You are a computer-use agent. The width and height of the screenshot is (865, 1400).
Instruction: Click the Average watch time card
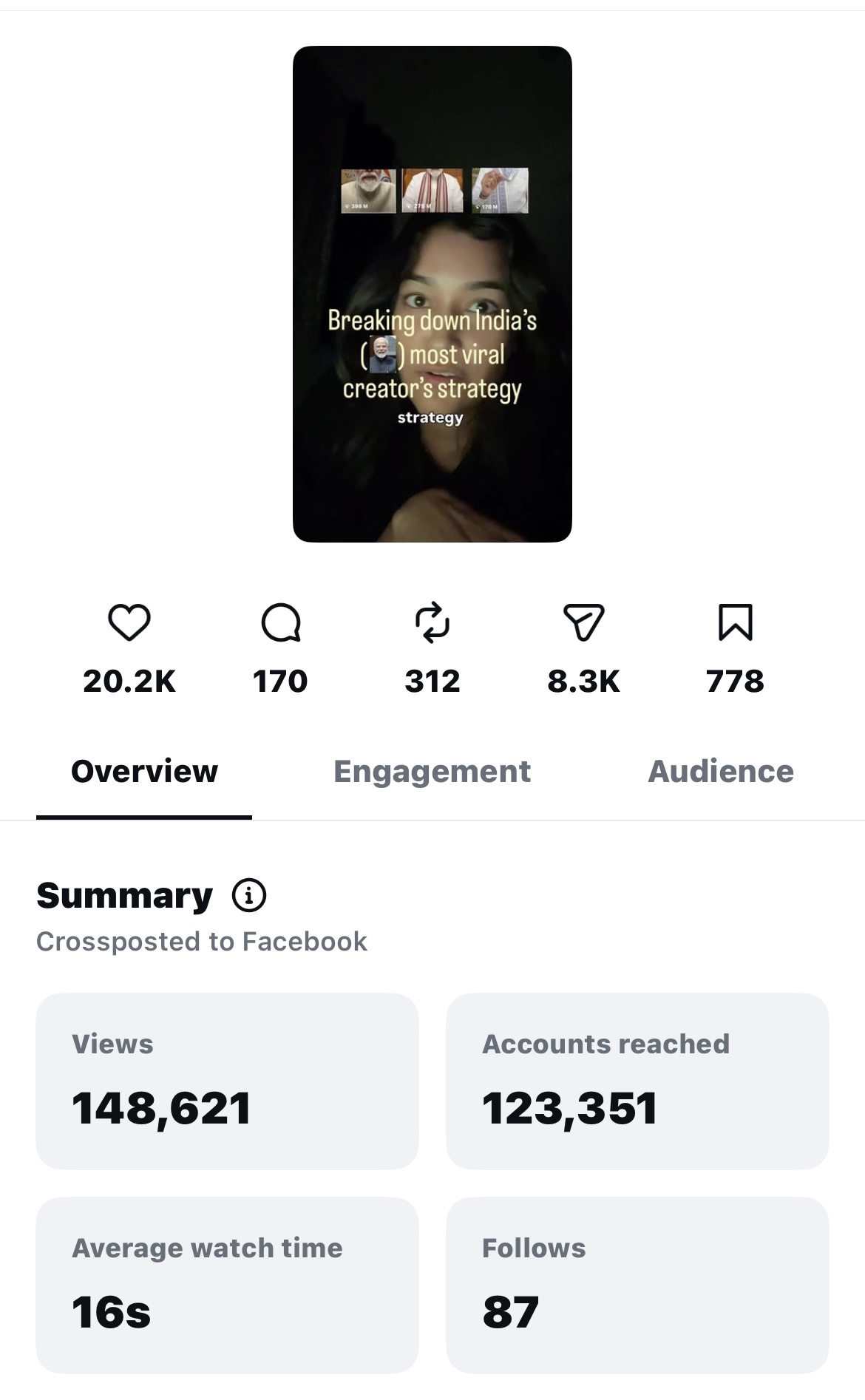point(227,1285)
